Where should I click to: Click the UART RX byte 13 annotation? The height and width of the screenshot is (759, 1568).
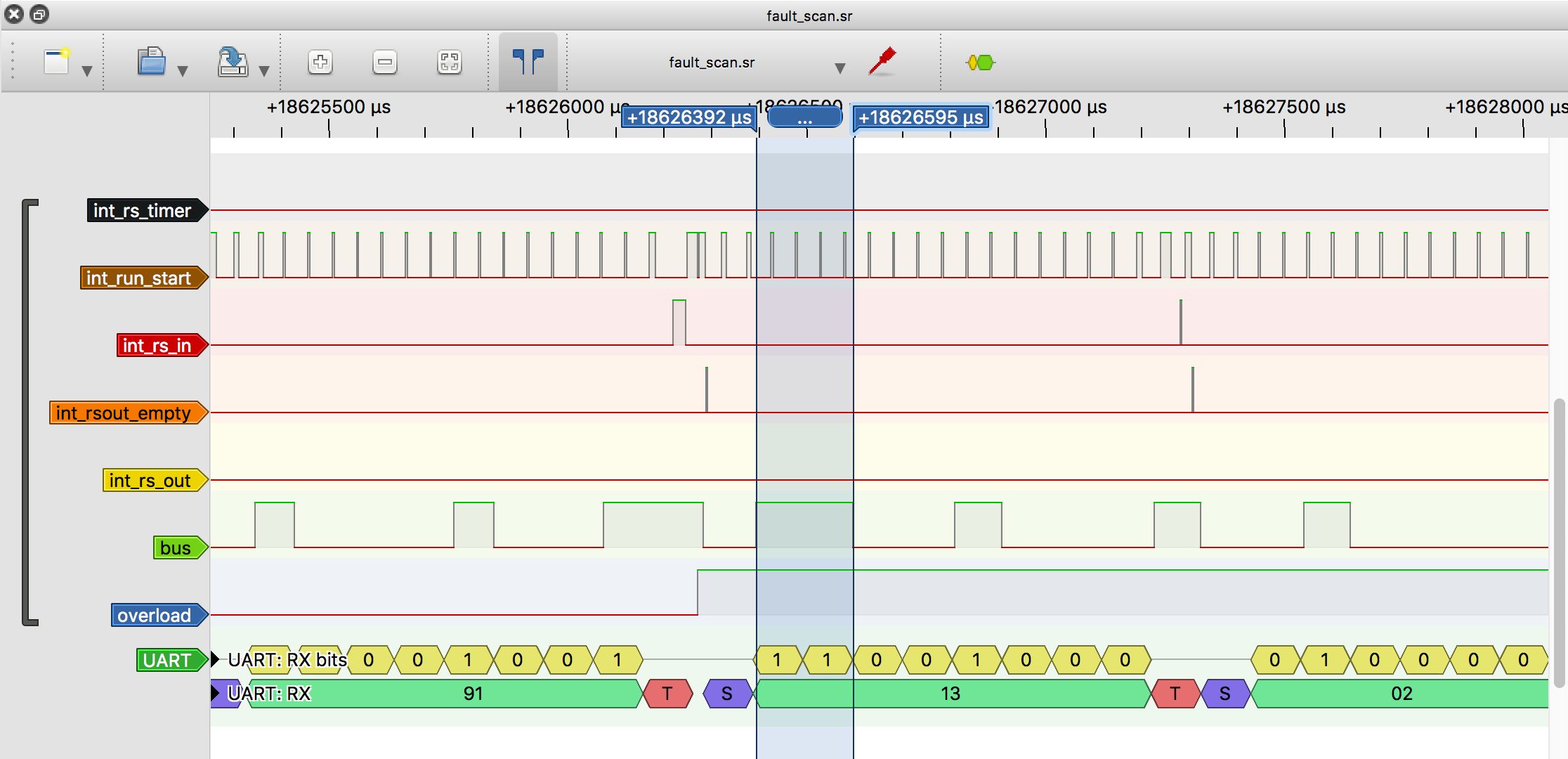950,694
